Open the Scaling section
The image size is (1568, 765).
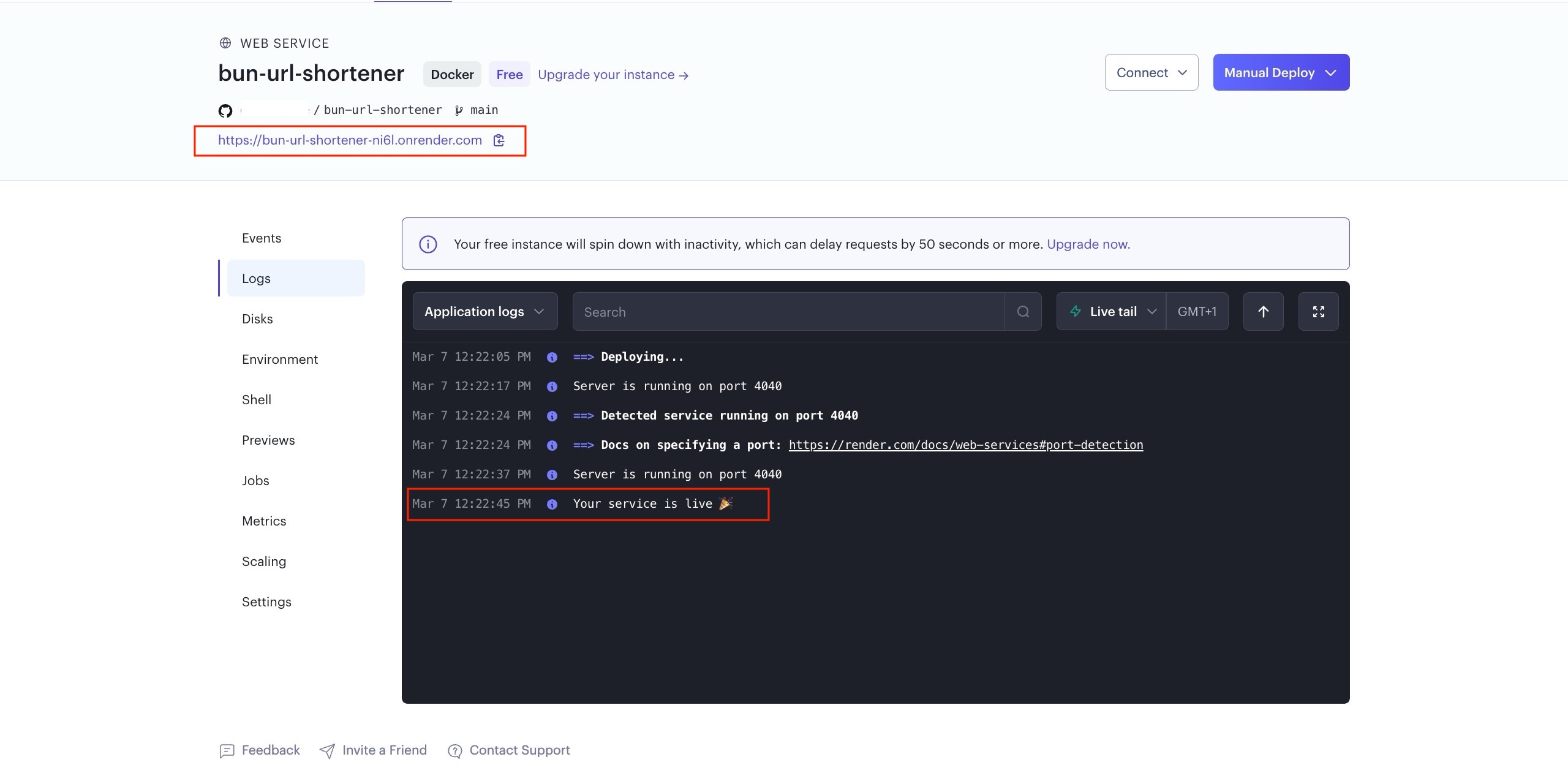pyautogui.click(x=264, y=562)
